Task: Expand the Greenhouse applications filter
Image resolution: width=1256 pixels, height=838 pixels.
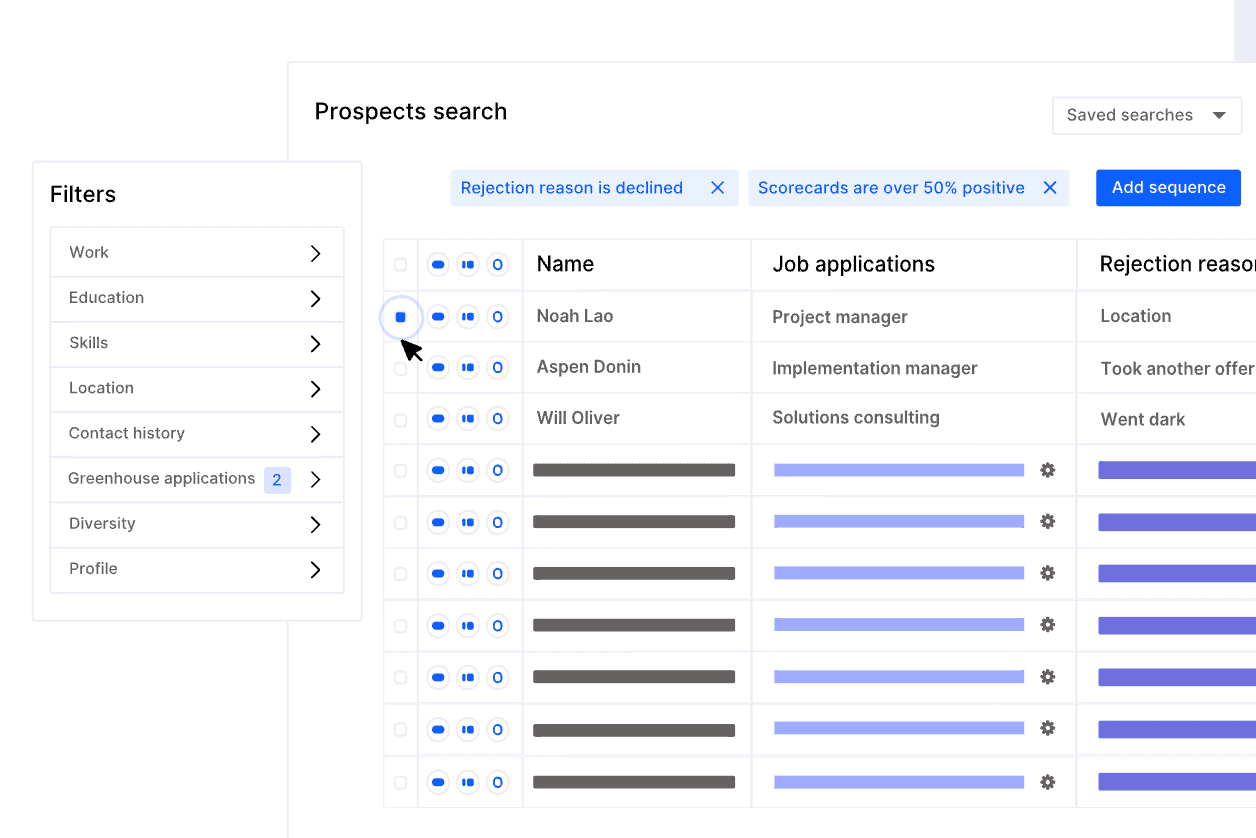Action: pyautogui.click(x=196, y=479)
